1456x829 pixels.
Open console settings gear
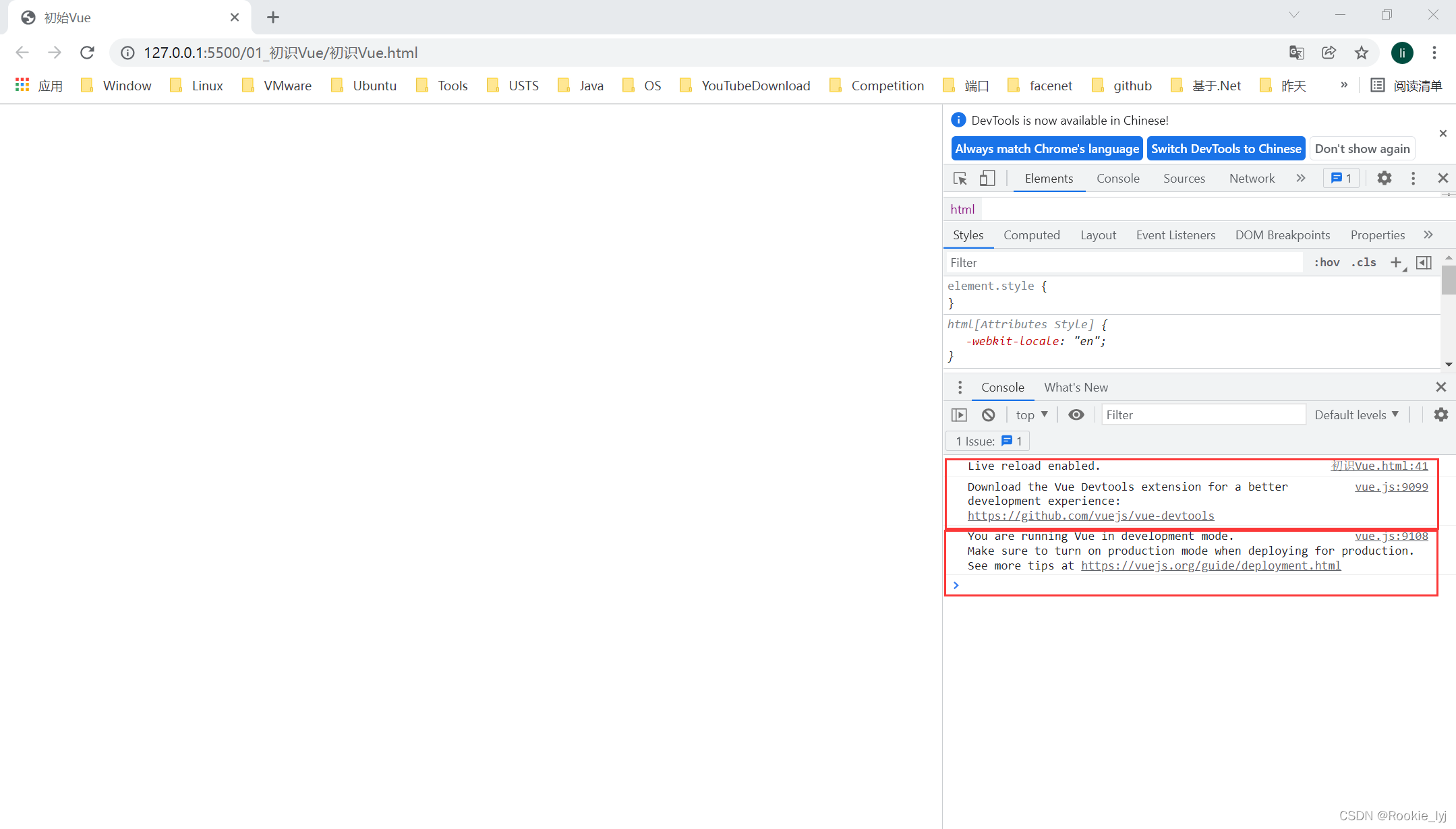point(1440,414)
